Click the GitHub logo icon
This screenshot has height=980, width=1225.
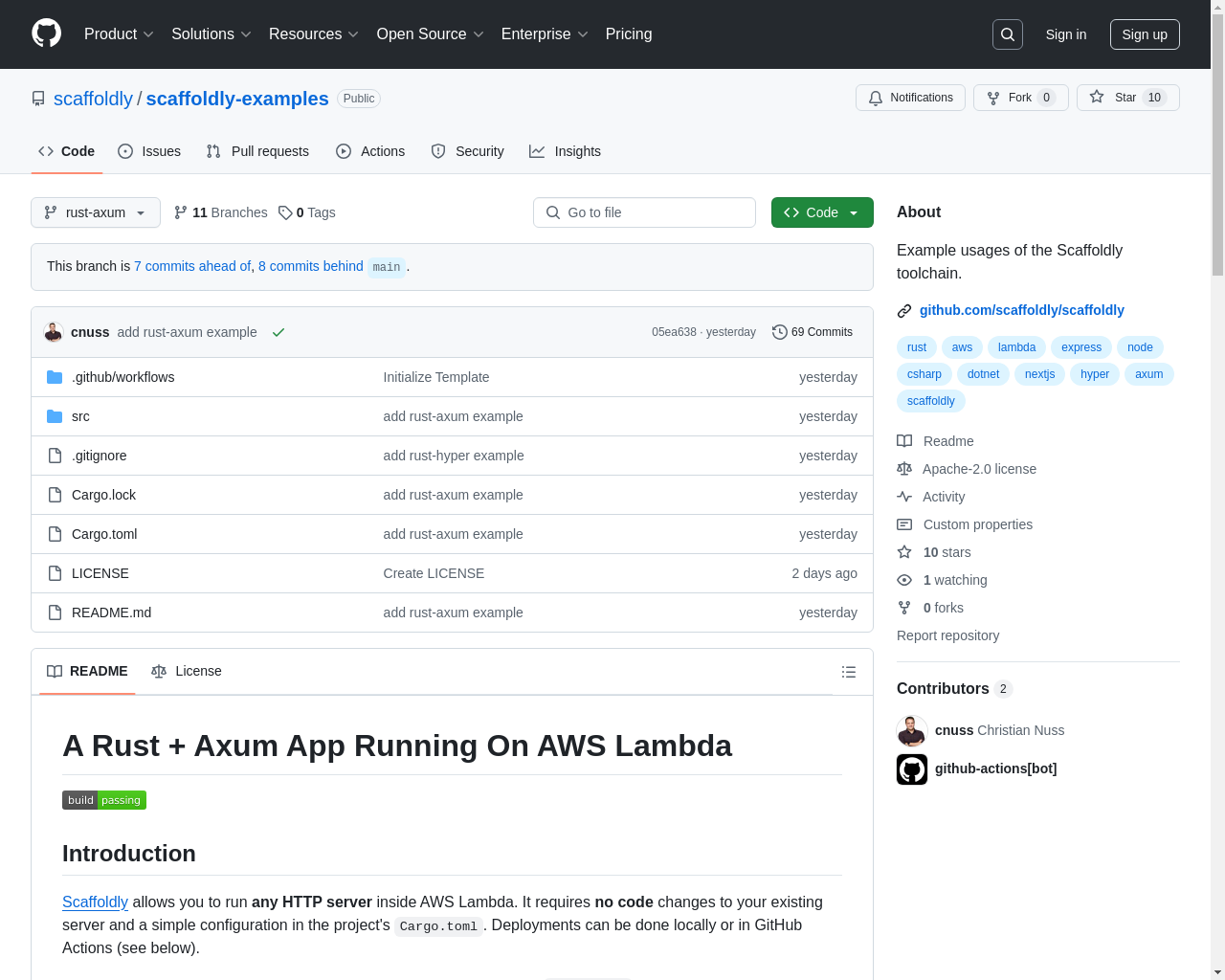[46, 33]
